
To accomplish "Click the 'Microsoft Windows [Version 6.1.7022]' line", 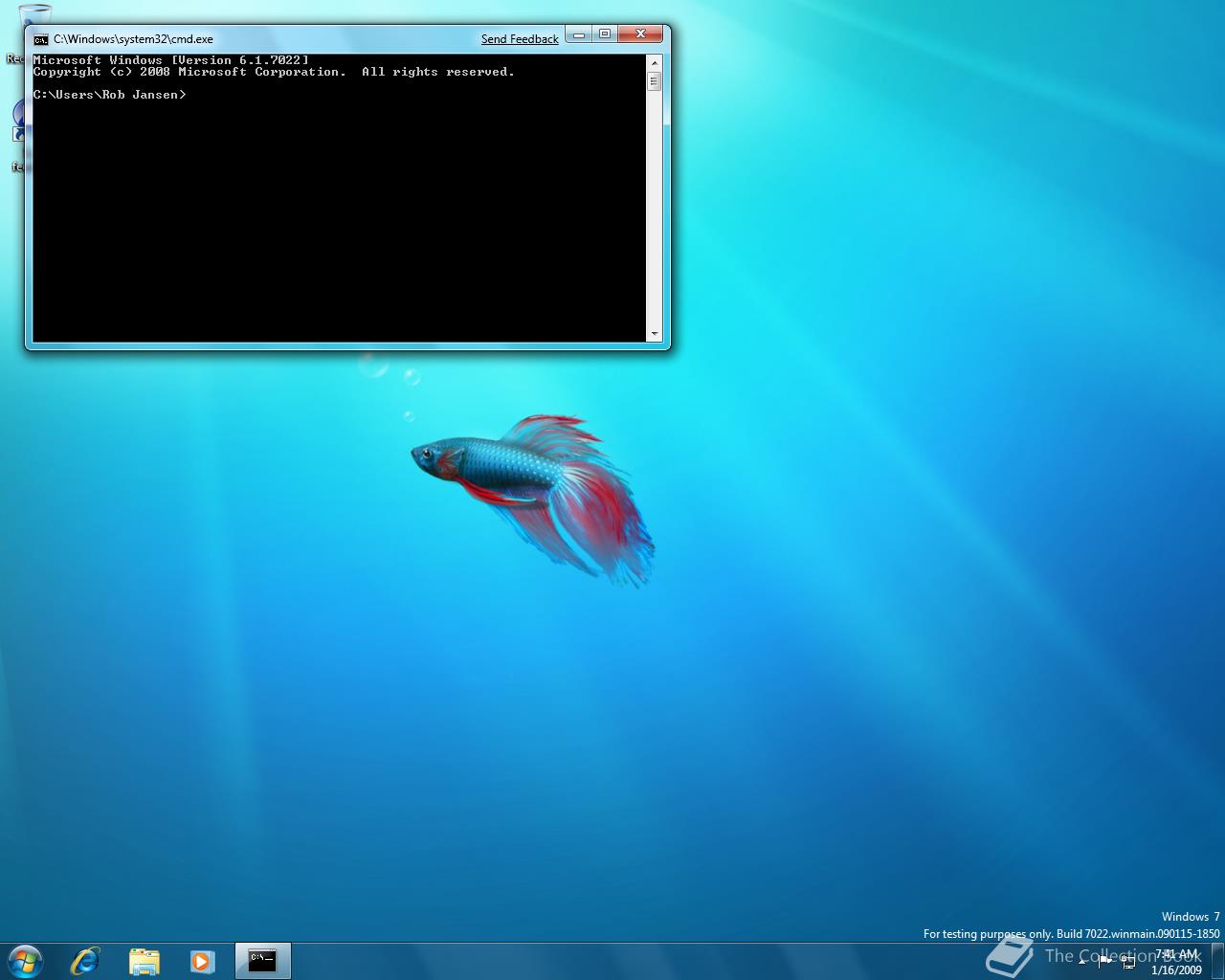I will point(171,60).
